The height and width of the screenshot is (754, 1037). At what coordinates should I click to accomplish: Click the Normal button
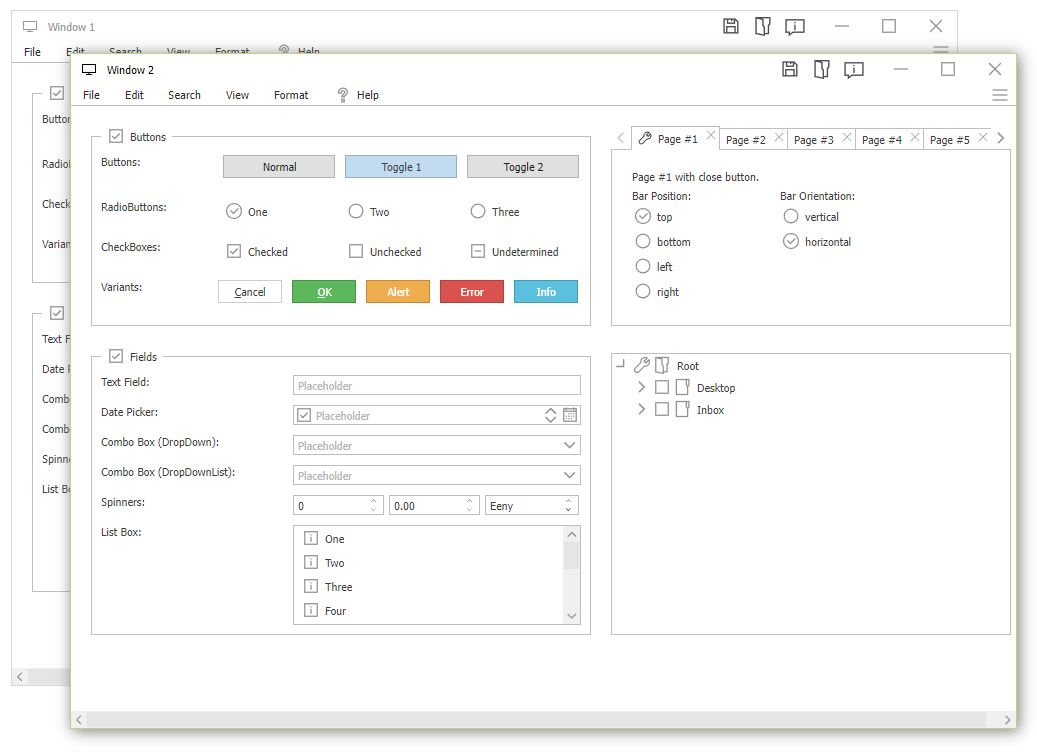point(279,167)
